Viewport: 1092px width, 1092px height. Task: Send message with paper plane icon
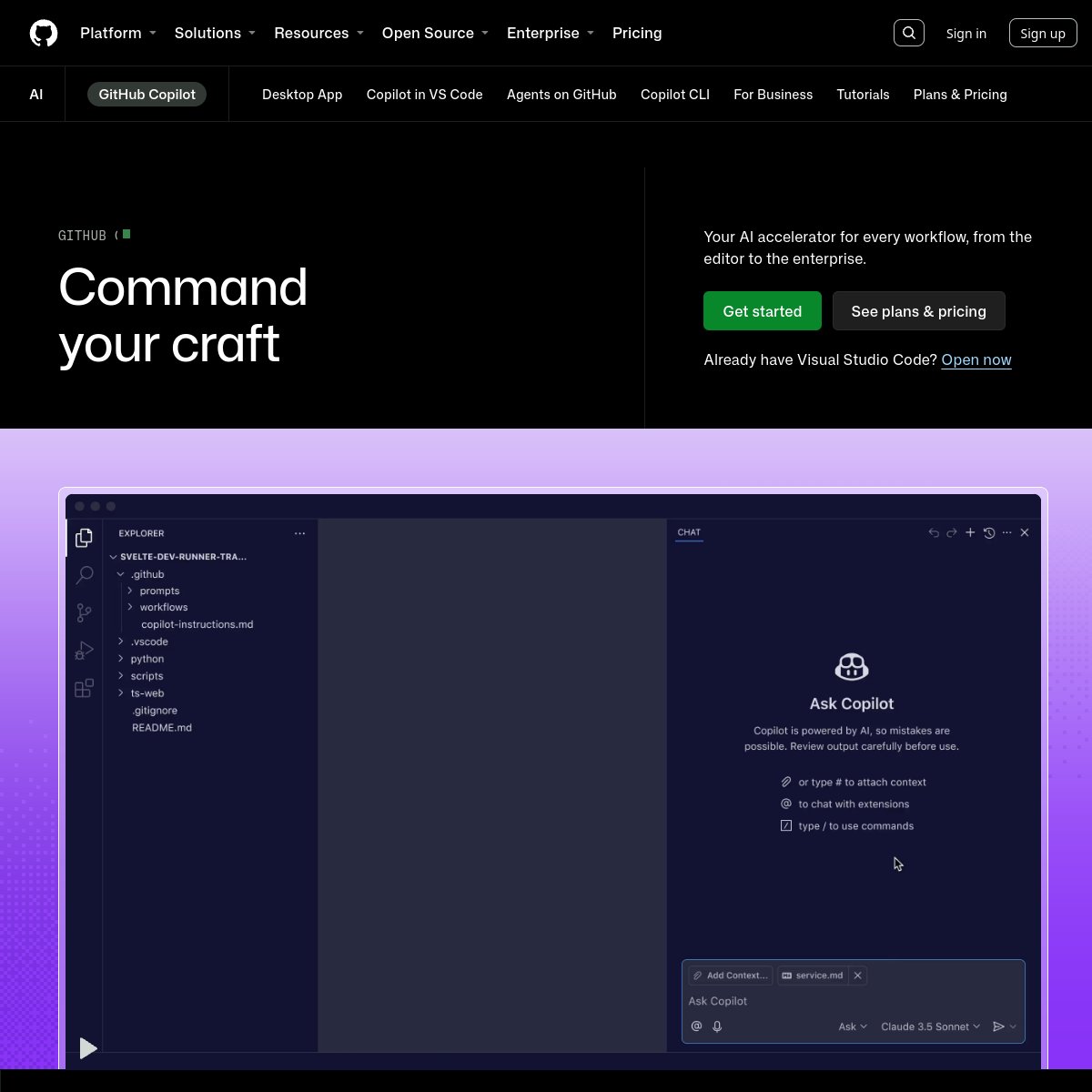[x=998, y=1026]
